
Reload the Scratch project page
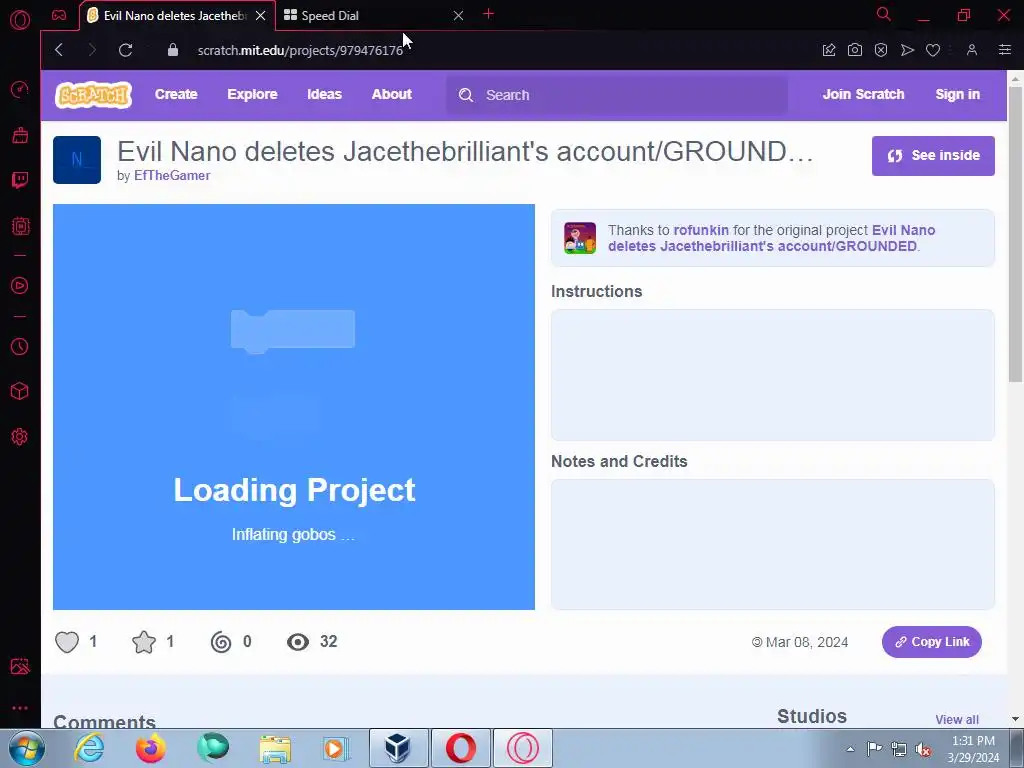pyautogui.click(x=125, y=50)
